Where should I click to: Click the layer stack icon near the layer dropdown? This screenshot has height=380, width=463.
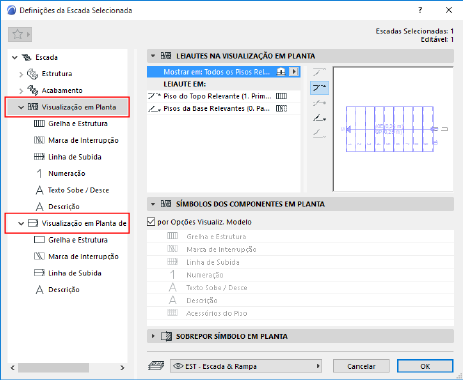(156, 366)
